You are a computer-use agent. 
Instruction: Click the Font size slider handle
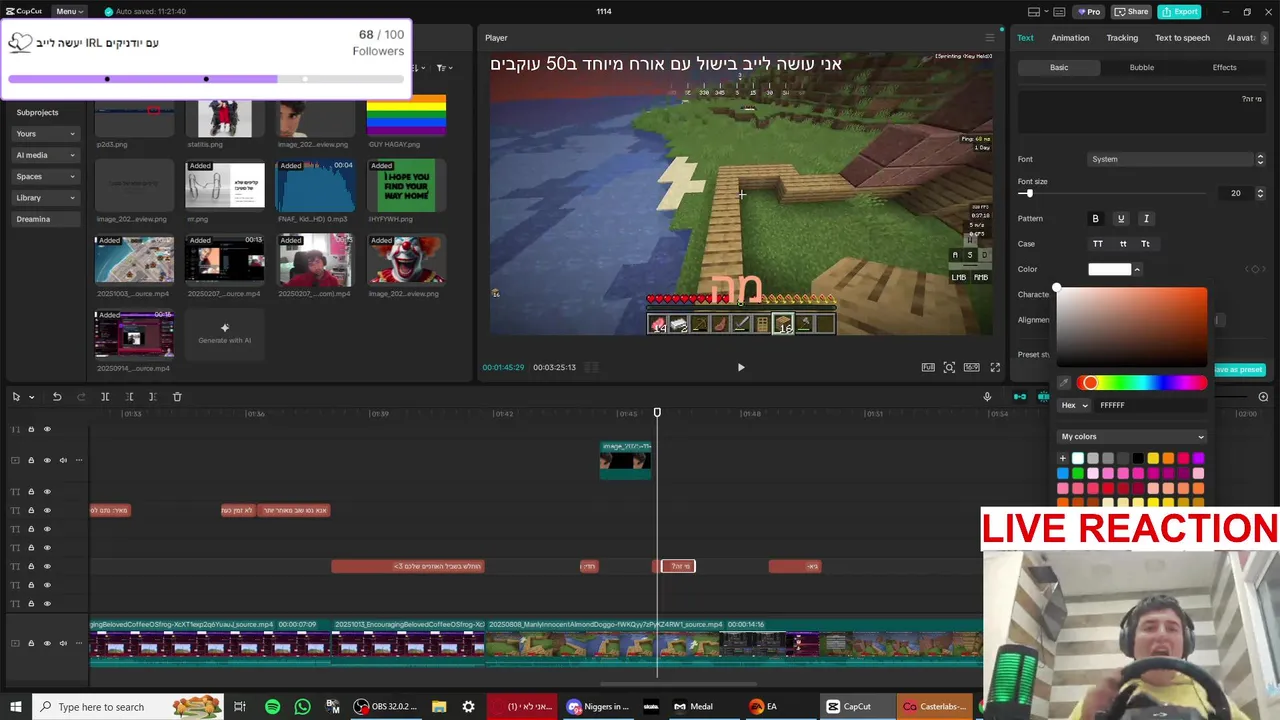click(x=1029, y=193)
